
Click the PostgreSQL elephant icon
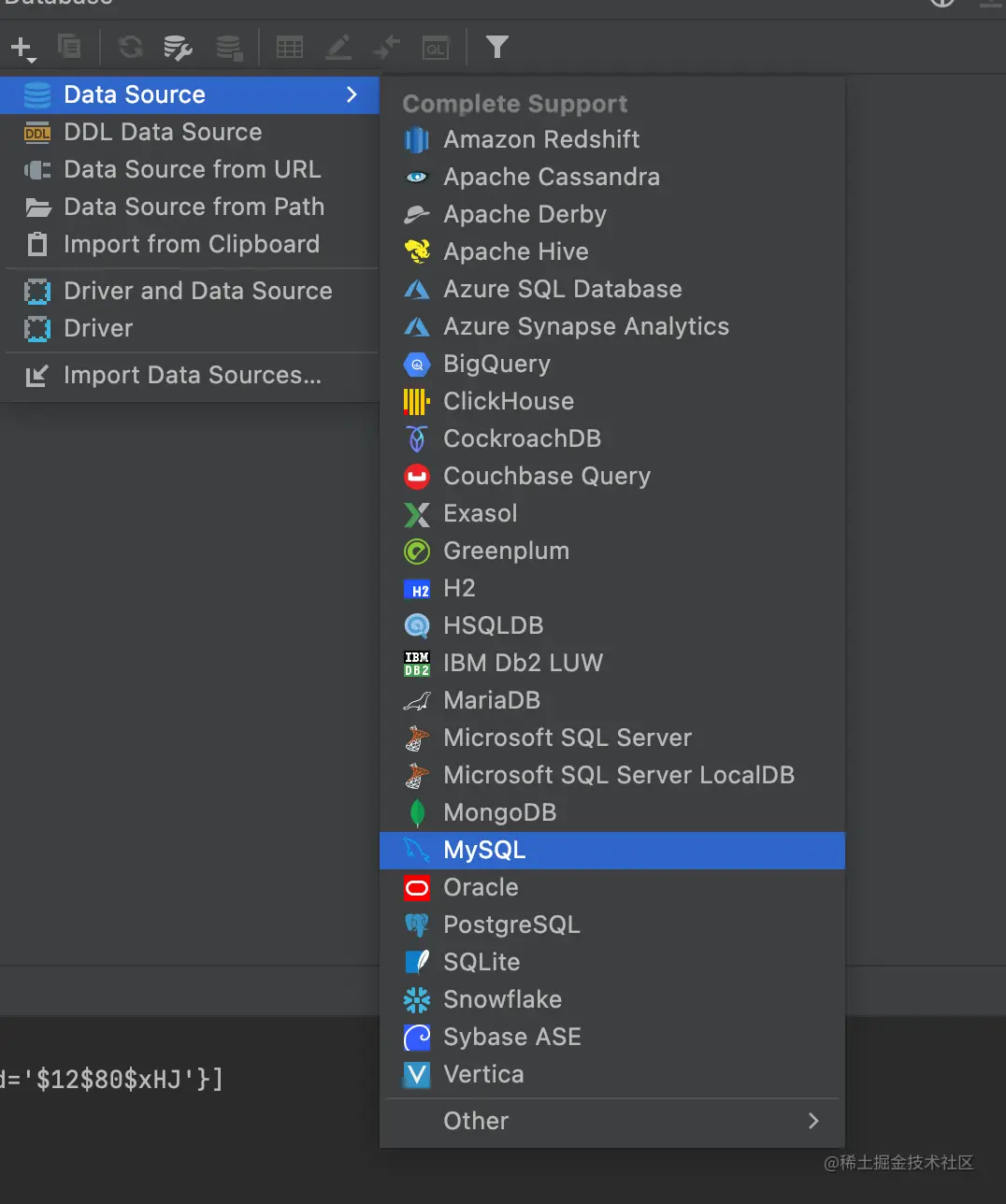[x=417, y=924]
